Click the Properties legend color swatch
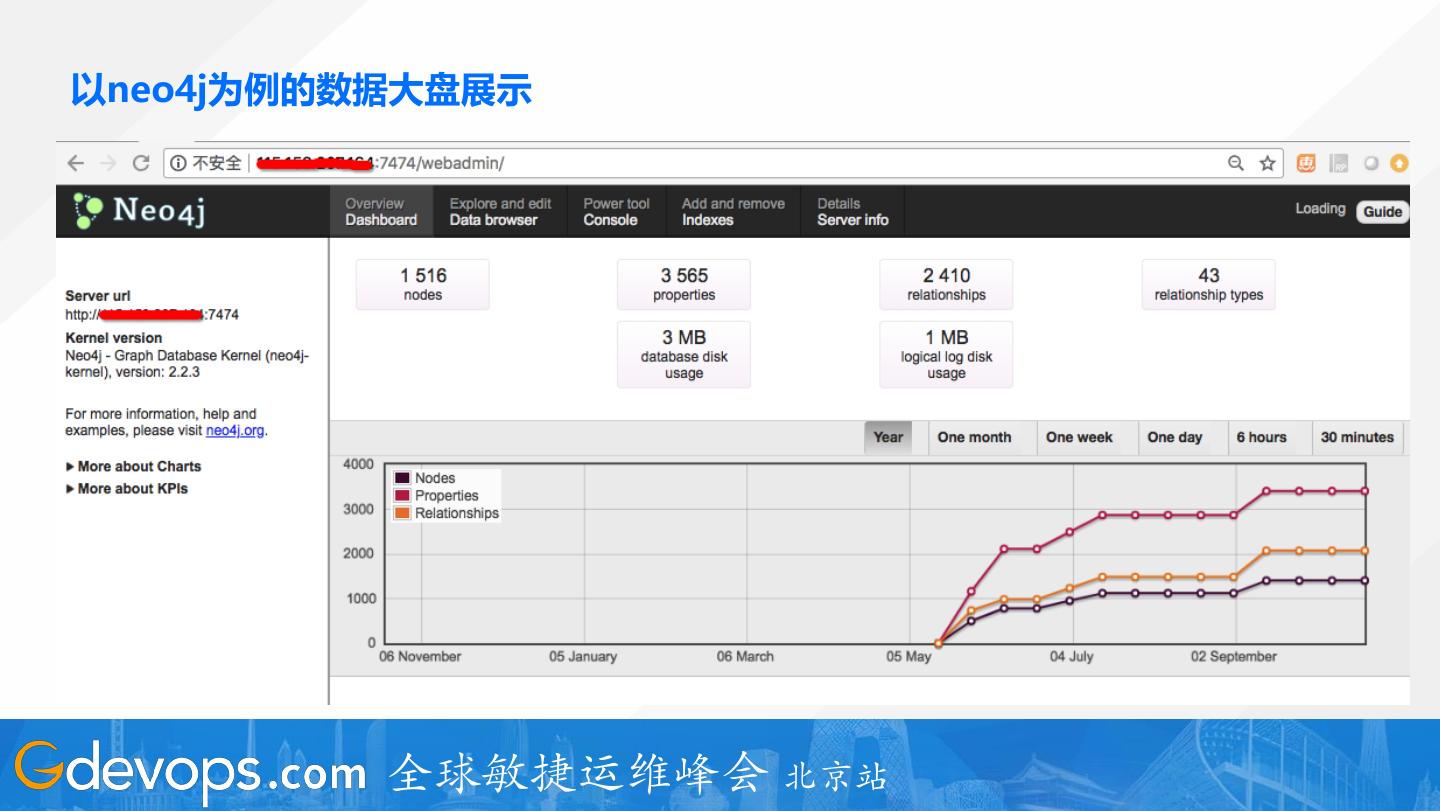 (x=402, y=495)
